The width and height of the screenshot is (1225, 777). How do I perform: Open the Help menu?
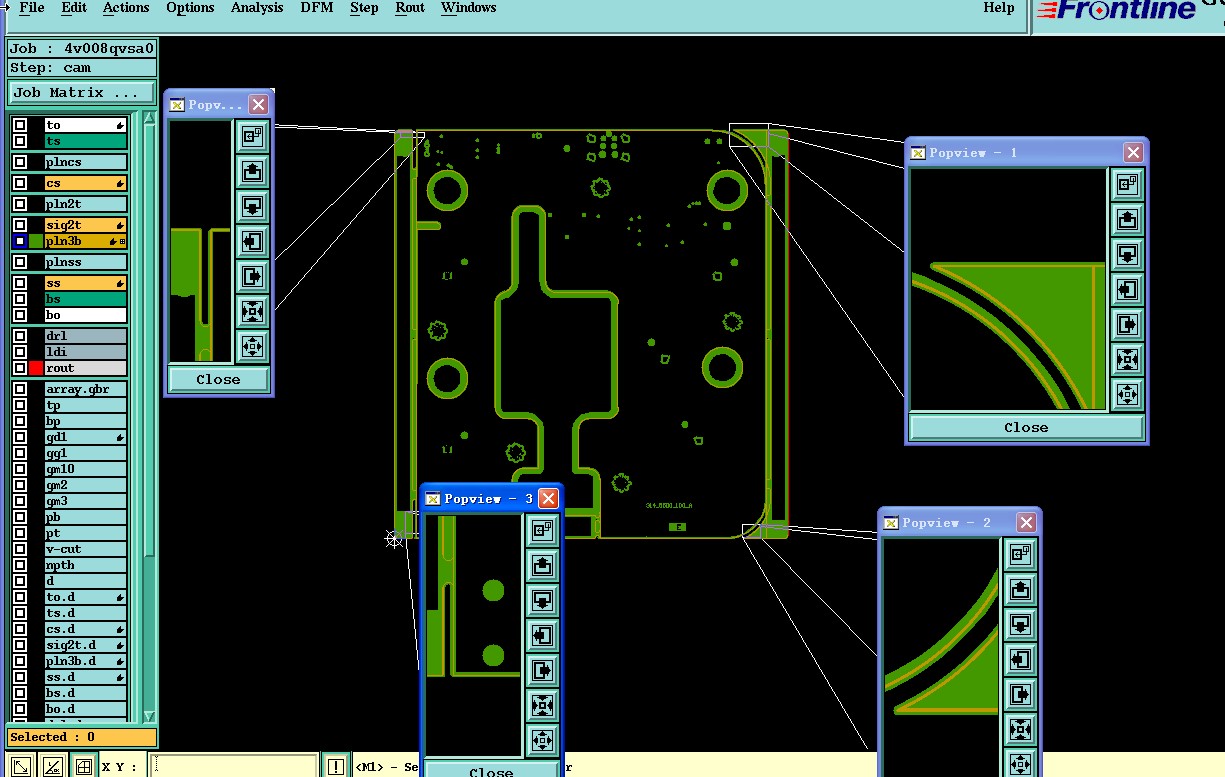pos(999,8)
